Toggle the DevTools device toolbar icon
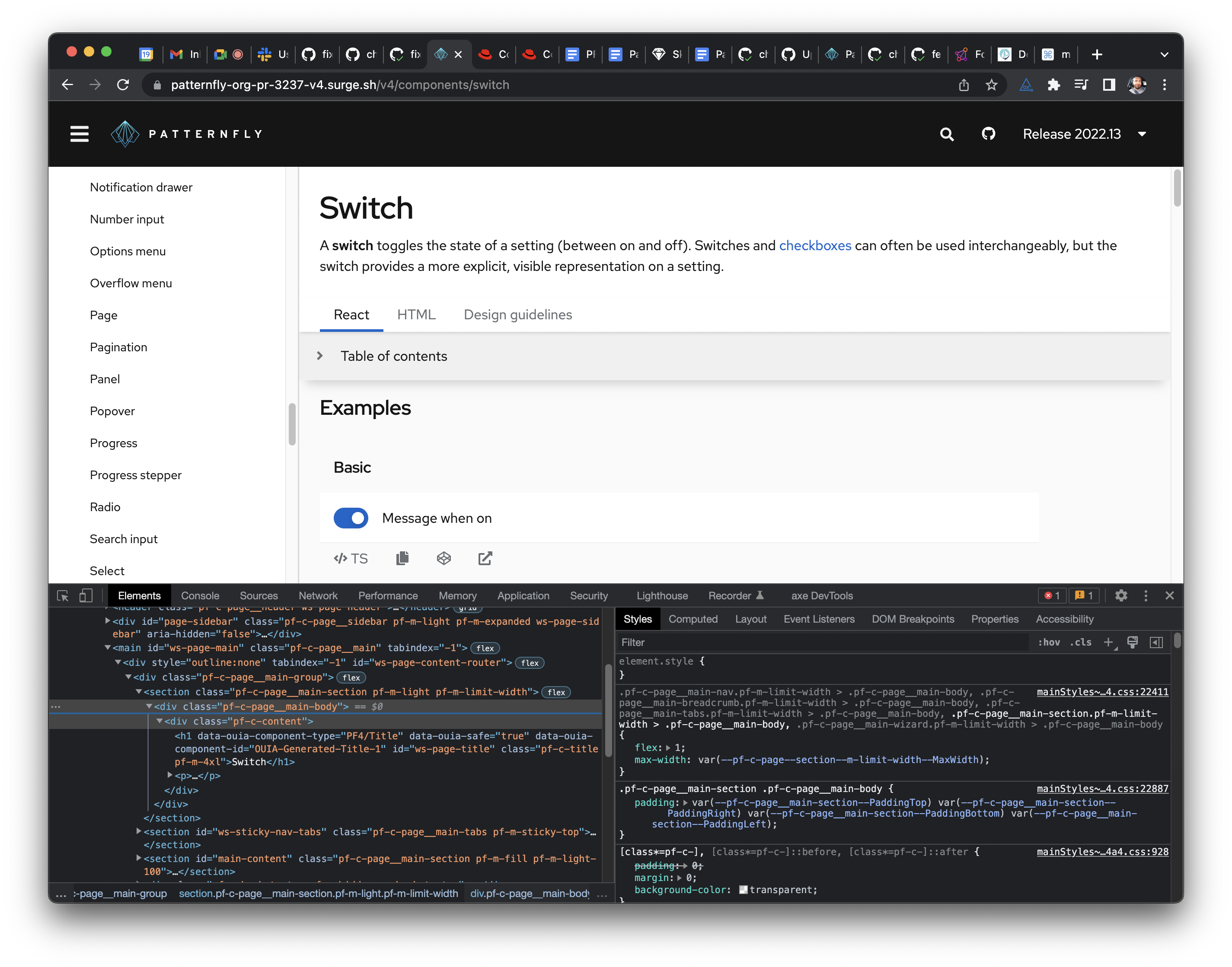 [86, 595]
